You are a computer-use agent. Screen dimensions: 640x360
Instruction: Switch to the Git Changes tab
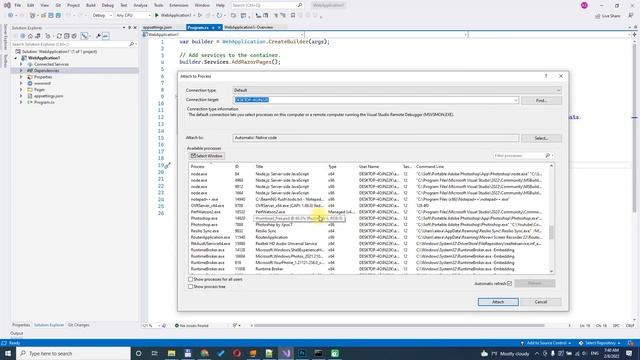pos(78,325)
